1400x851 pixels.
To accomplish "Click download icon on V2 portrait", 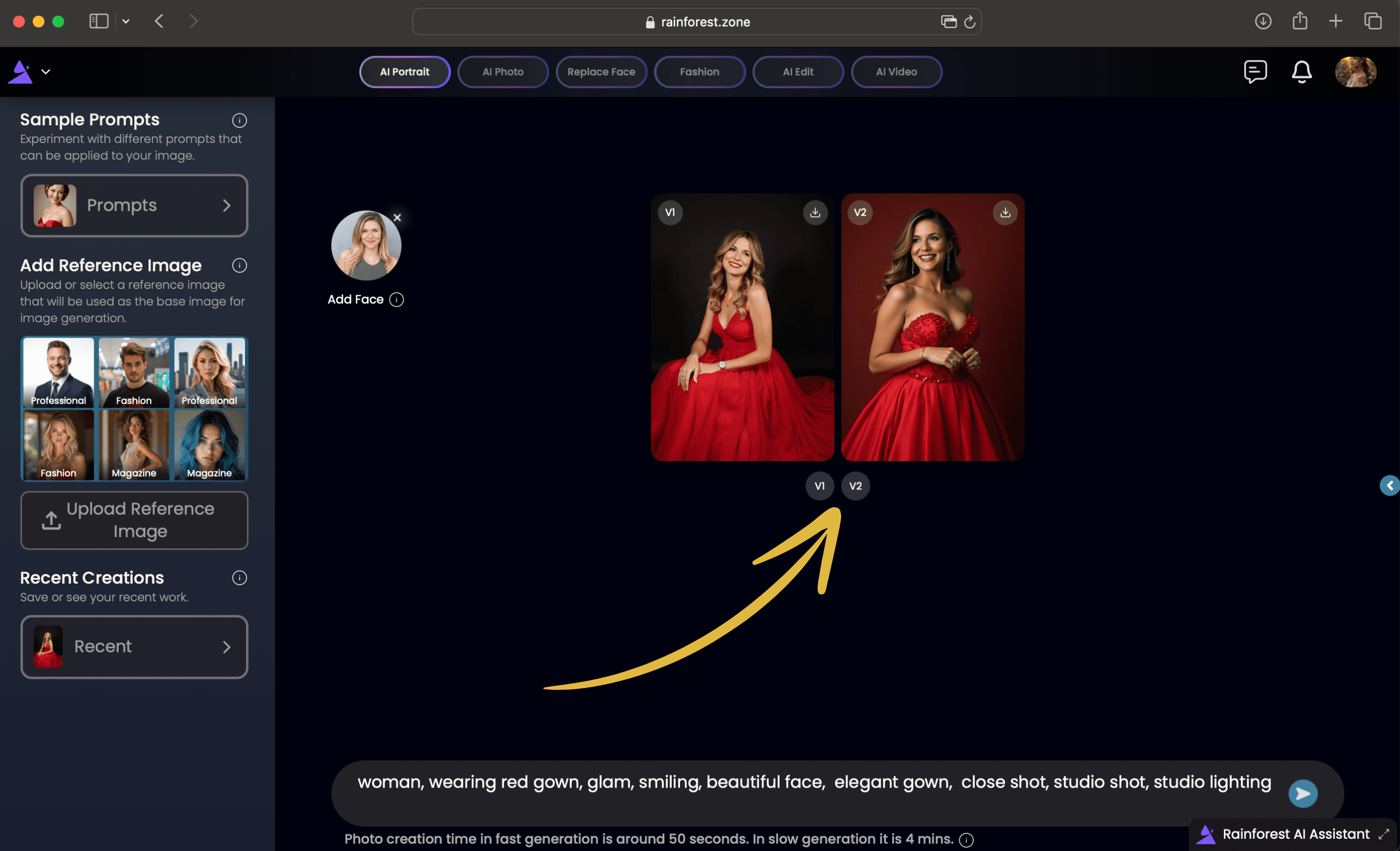I will 1005,212.
